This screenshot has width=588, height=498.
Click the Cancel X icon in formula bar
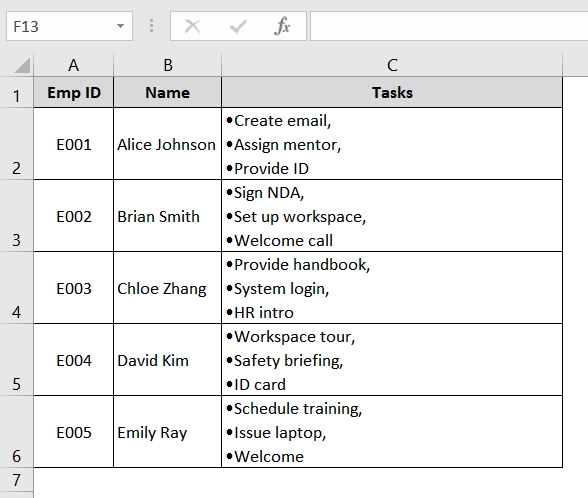[193, 26]
